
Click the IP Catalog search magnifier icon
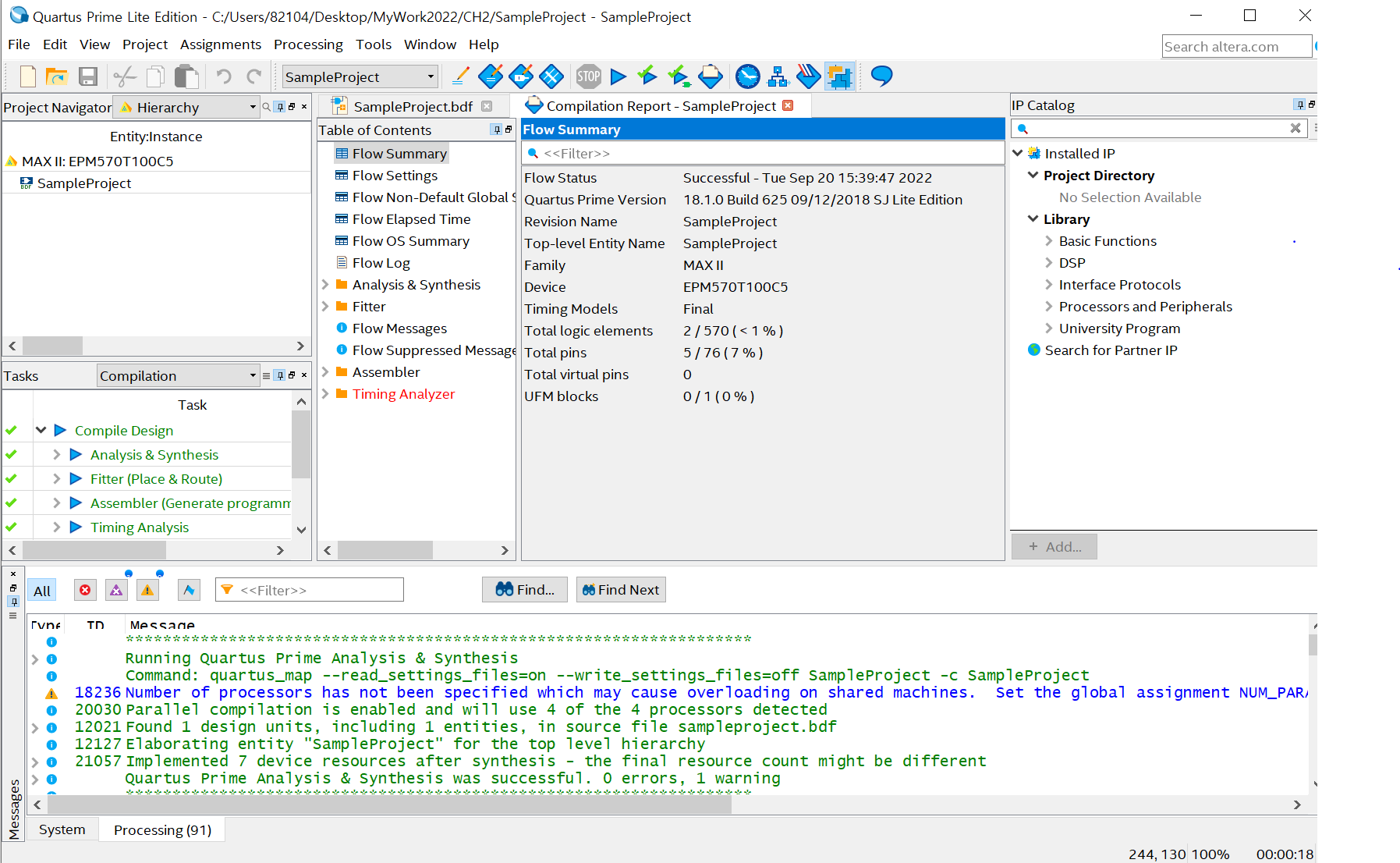click(1023, 129)
